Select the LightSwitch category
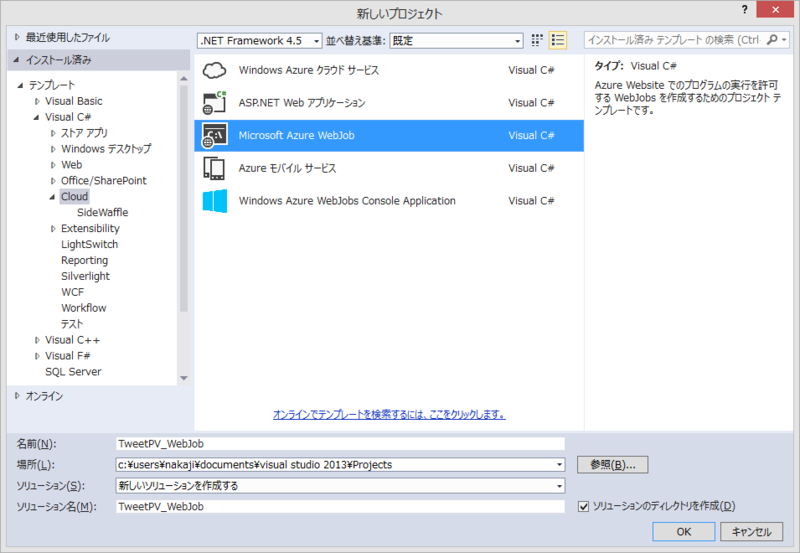 (89, 244)
